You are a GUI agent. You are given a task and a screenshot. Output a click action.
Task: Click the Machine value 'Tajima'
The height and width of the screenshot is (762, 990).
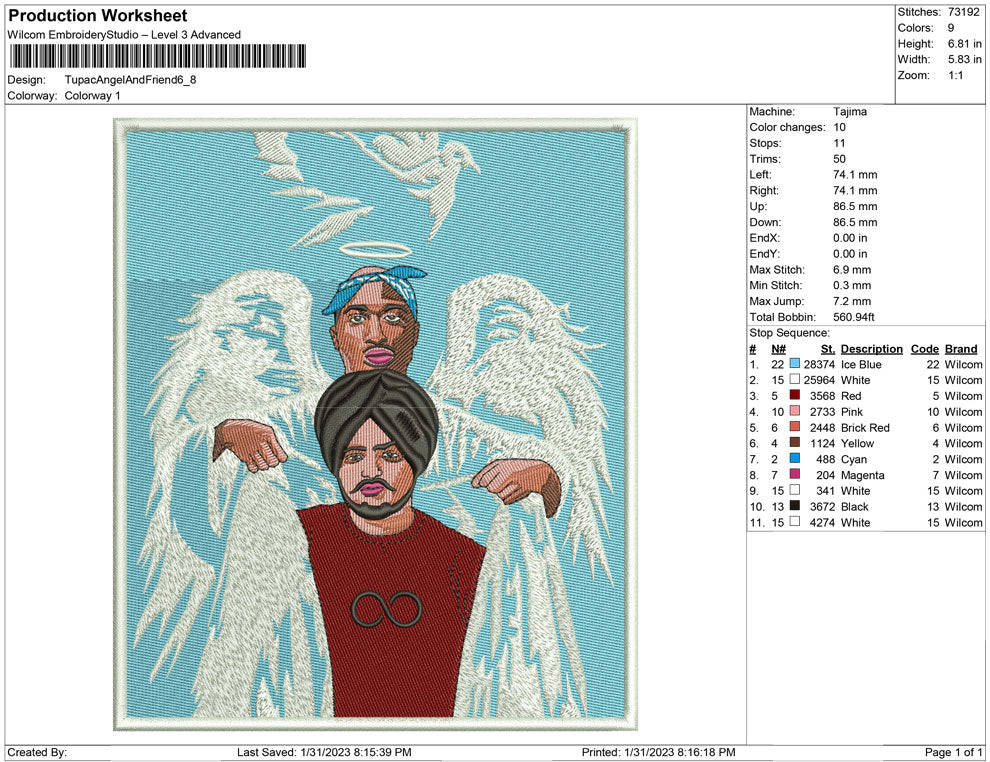pyautogui.click(x=850, y=111)
